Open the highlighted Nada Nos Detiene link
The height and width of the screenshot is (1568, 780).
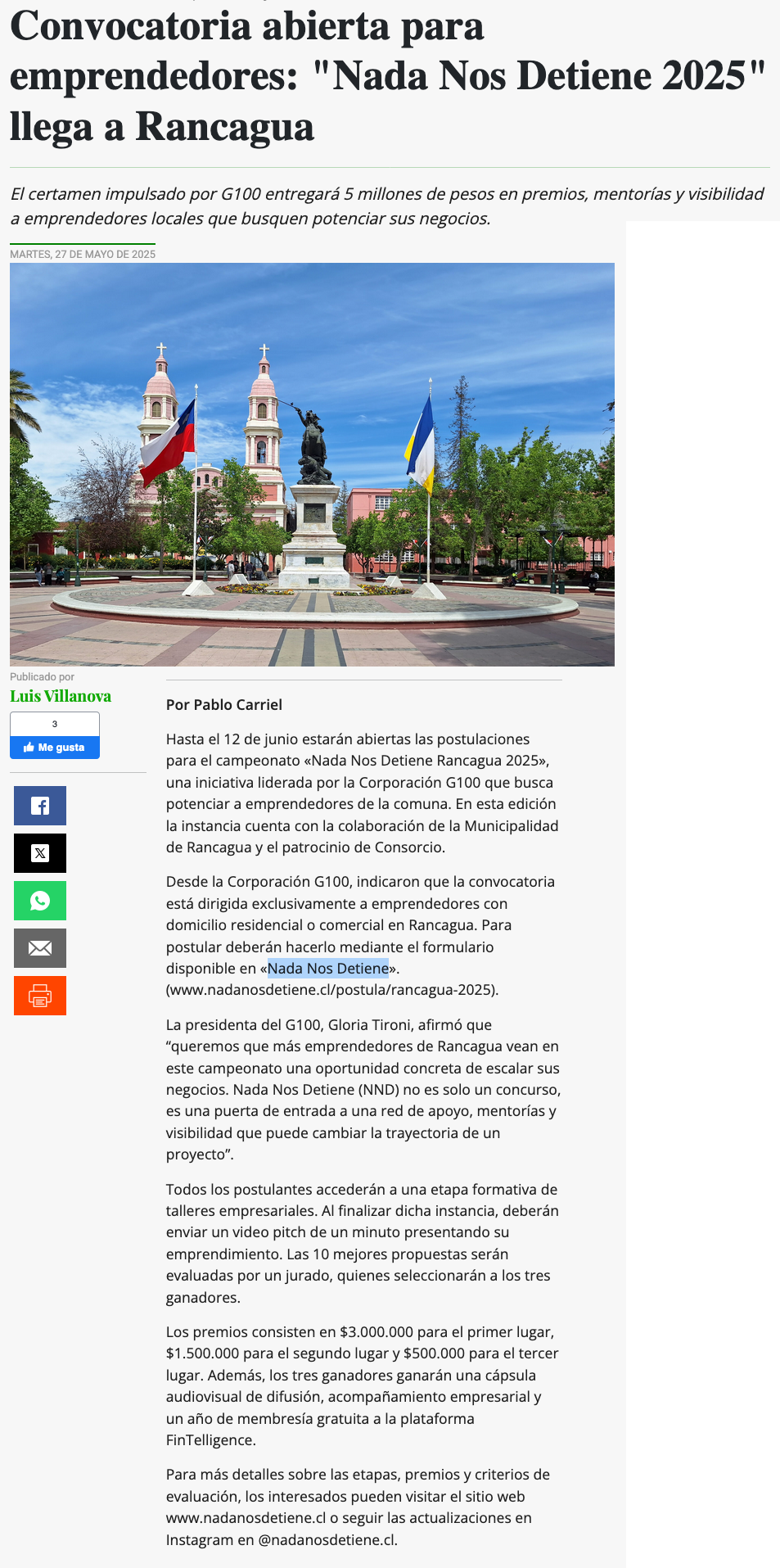coord(328,969)
